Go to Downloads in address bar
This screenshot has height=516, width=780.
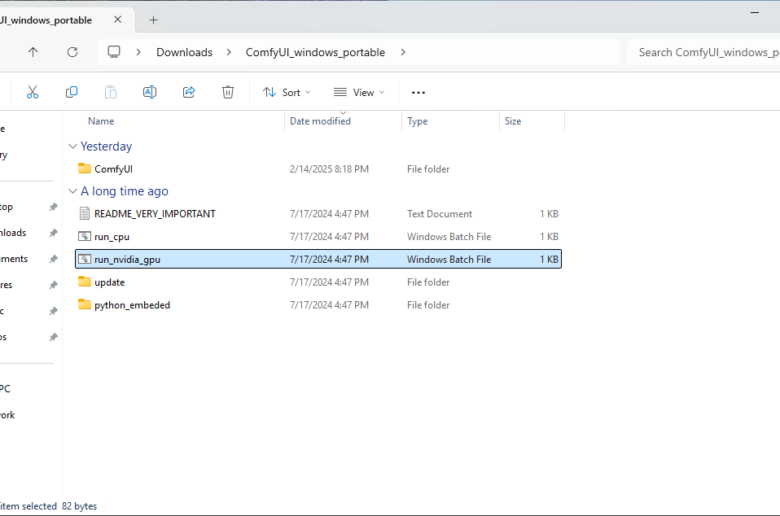[184, 52]
